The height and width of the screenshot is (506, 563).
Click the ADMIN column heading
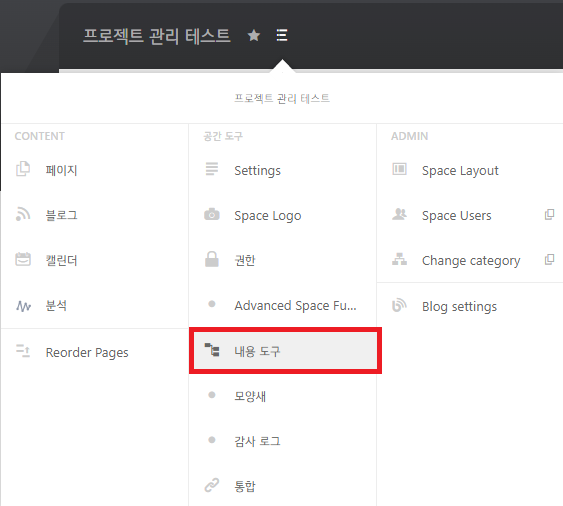409,136
